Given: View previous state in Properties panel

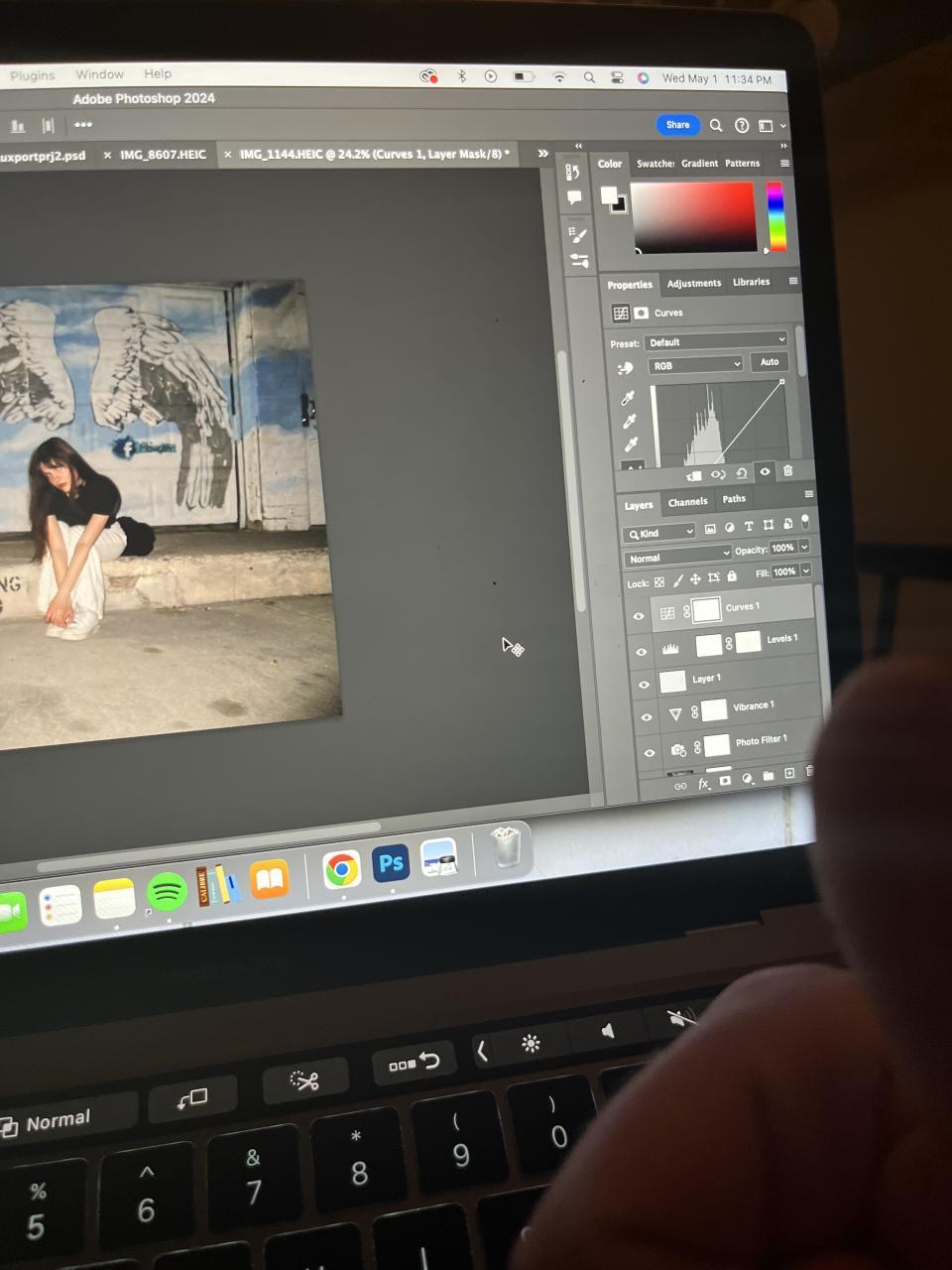Looking at the screenshot, I should [718, 474].
